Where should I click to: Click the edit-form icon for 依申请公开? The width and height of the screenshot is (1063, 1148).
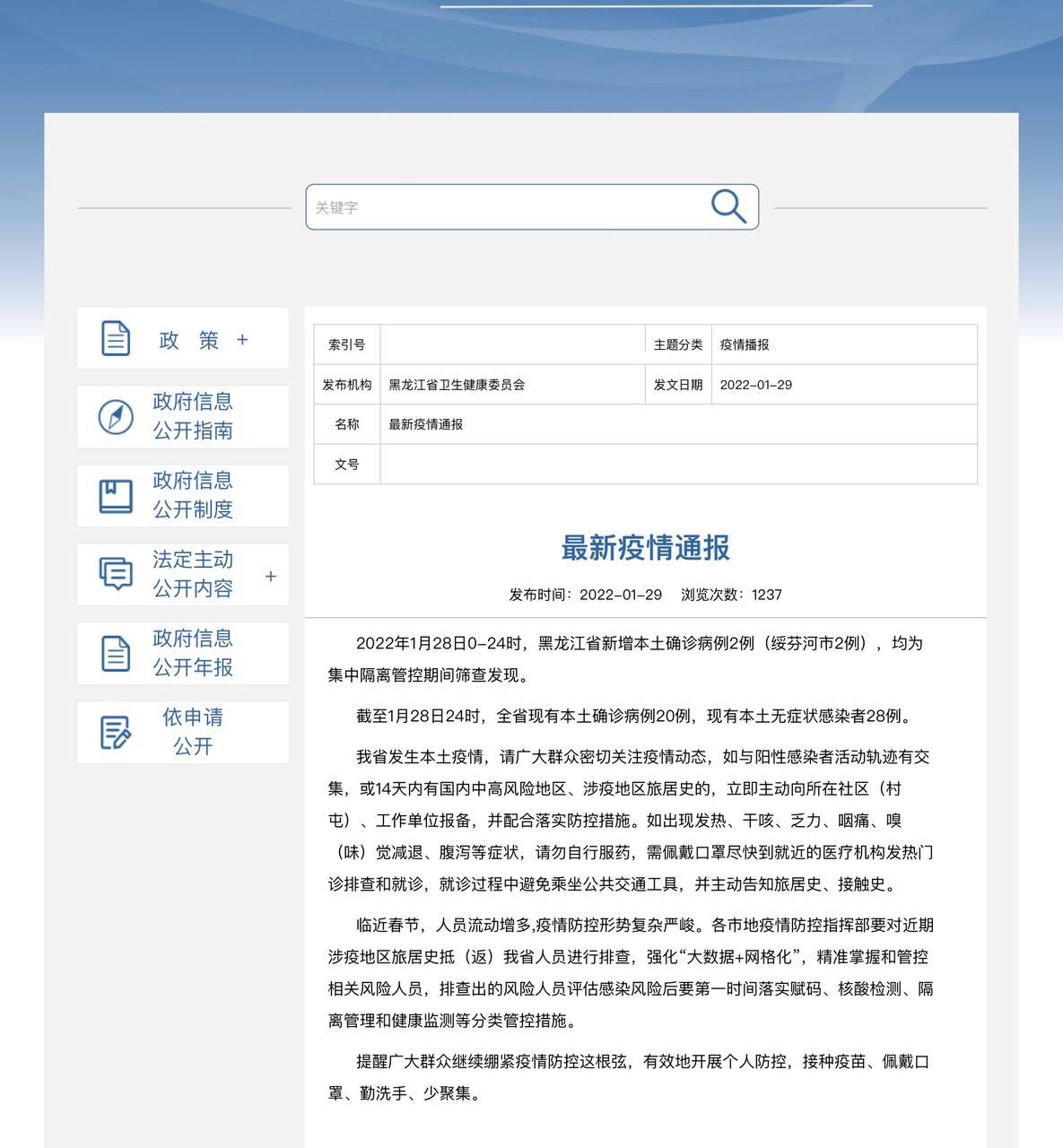tap(116, 732)
